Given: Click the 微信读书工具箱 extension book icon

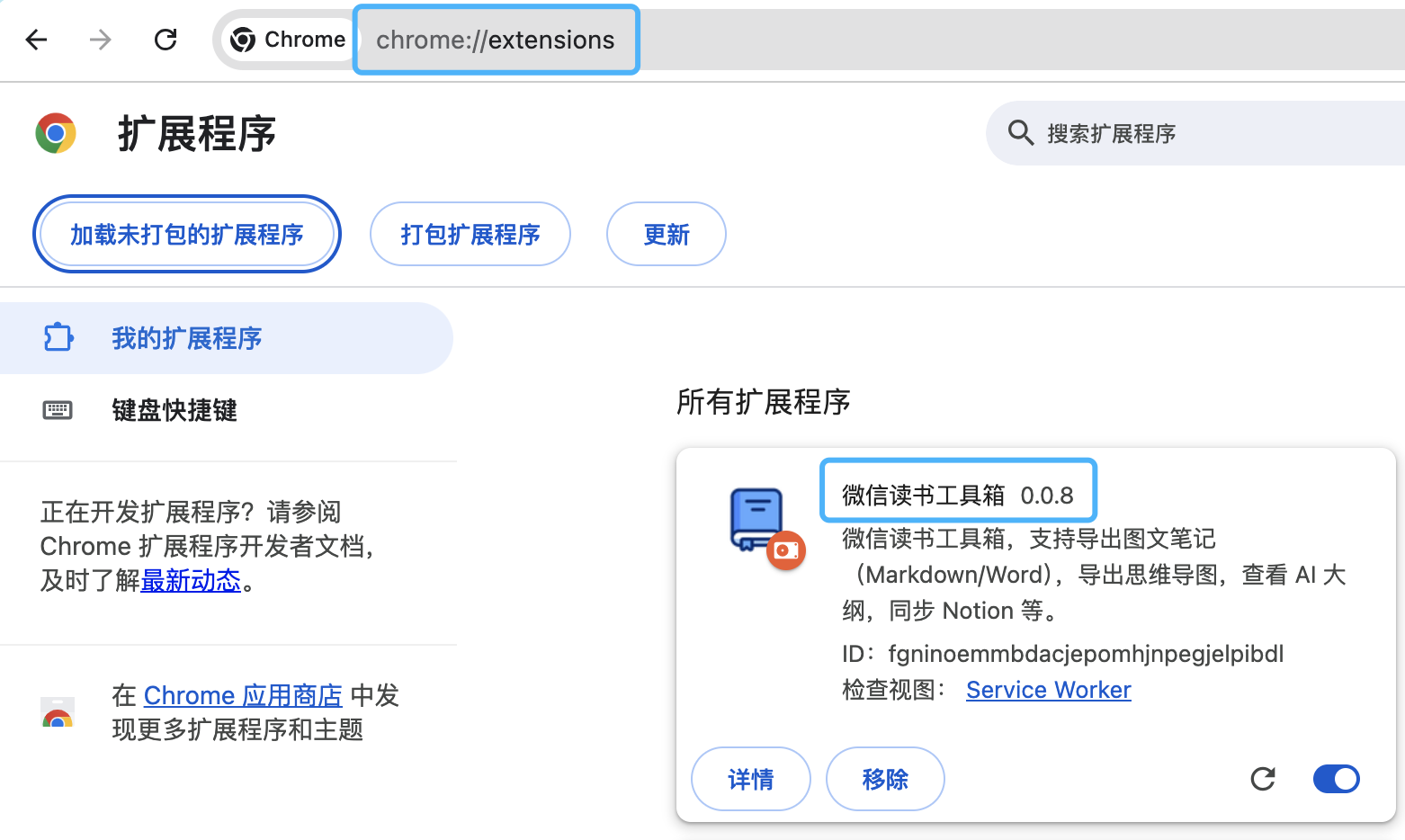Looking at the screenshot, I should pyautogui.click(x=758, y=520).
